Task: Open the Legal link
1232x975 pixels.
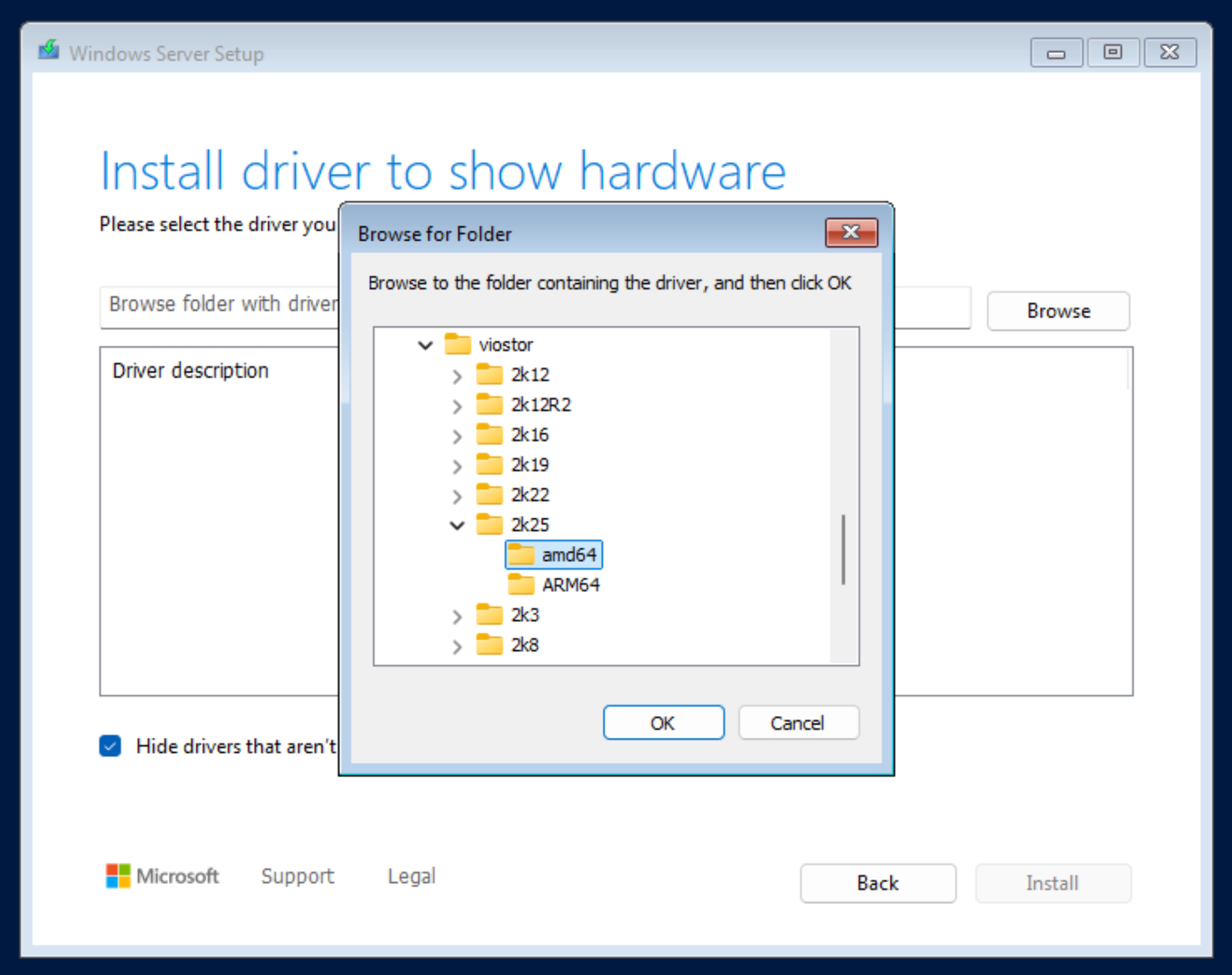Action: 411,876
